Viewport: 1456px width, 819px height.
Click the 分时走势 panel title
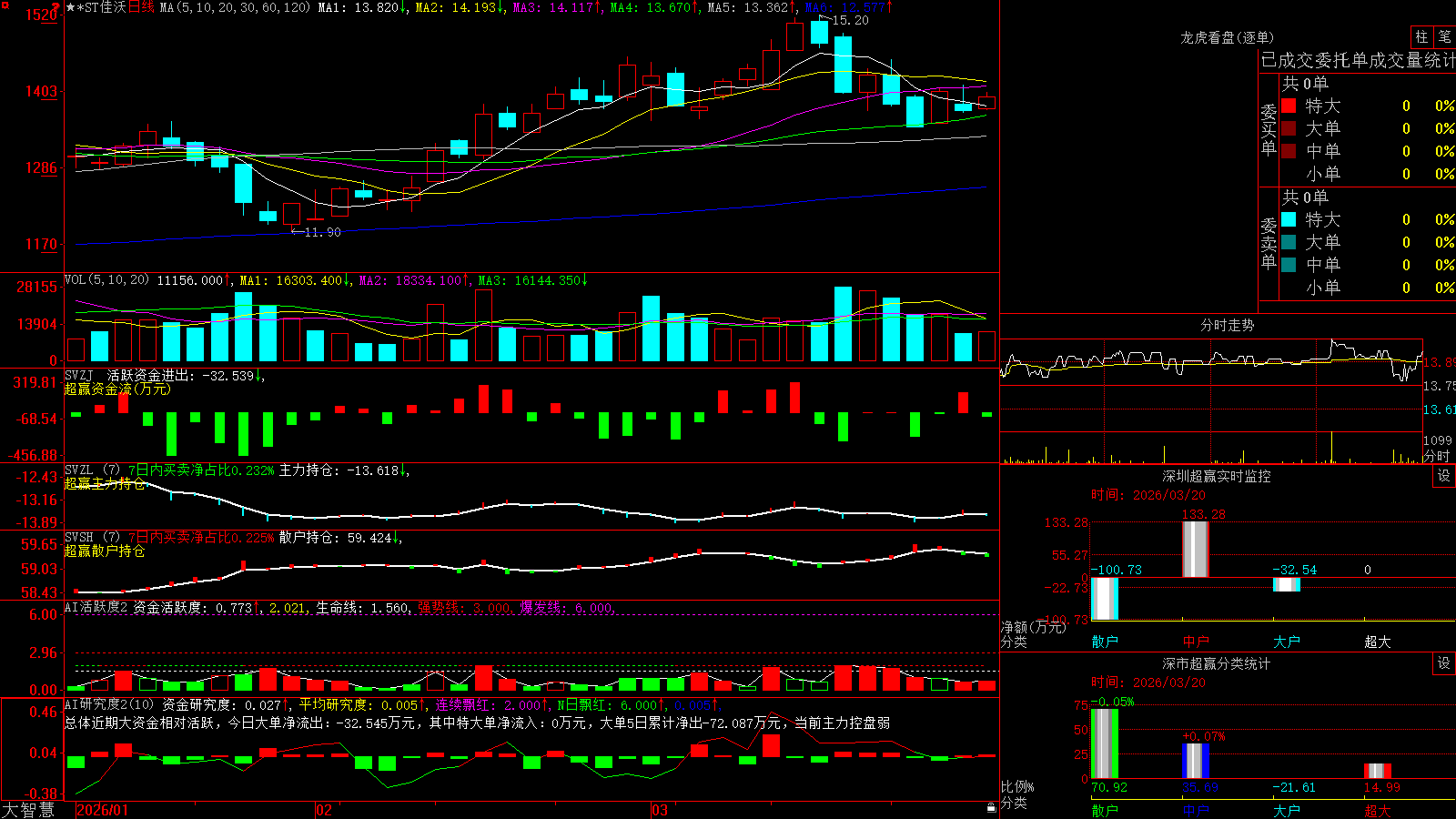1227,325
